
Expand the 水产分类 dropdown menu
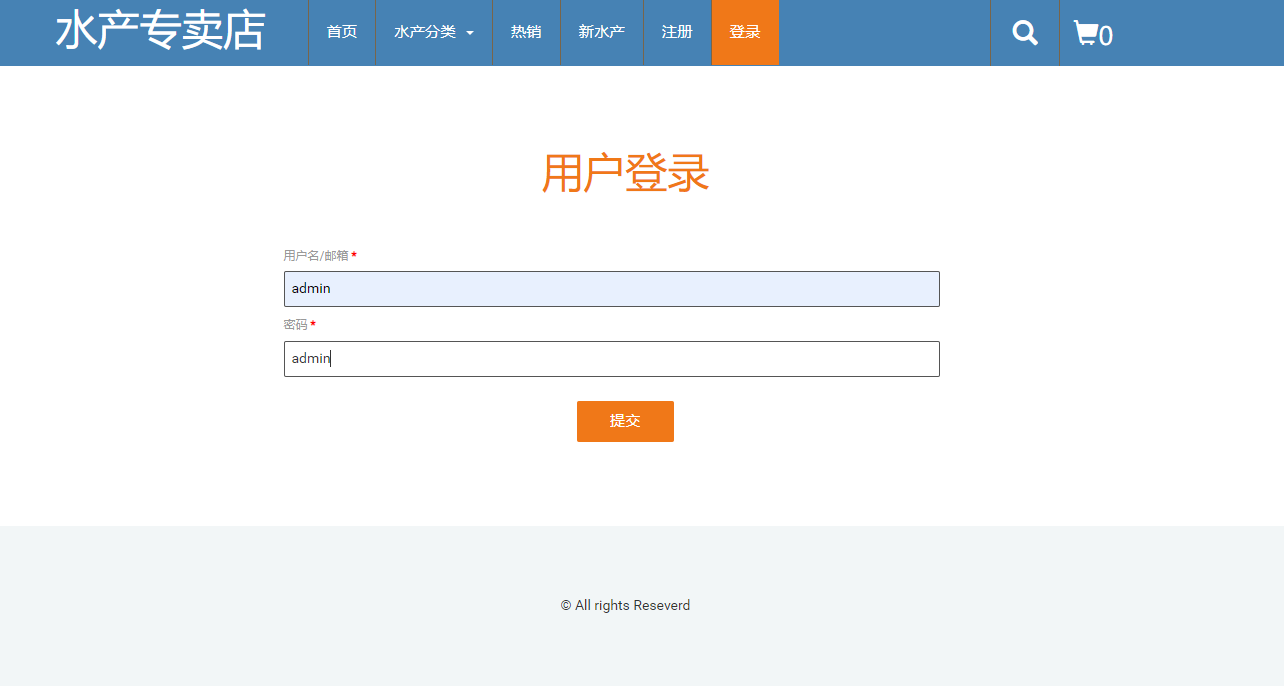425,31
